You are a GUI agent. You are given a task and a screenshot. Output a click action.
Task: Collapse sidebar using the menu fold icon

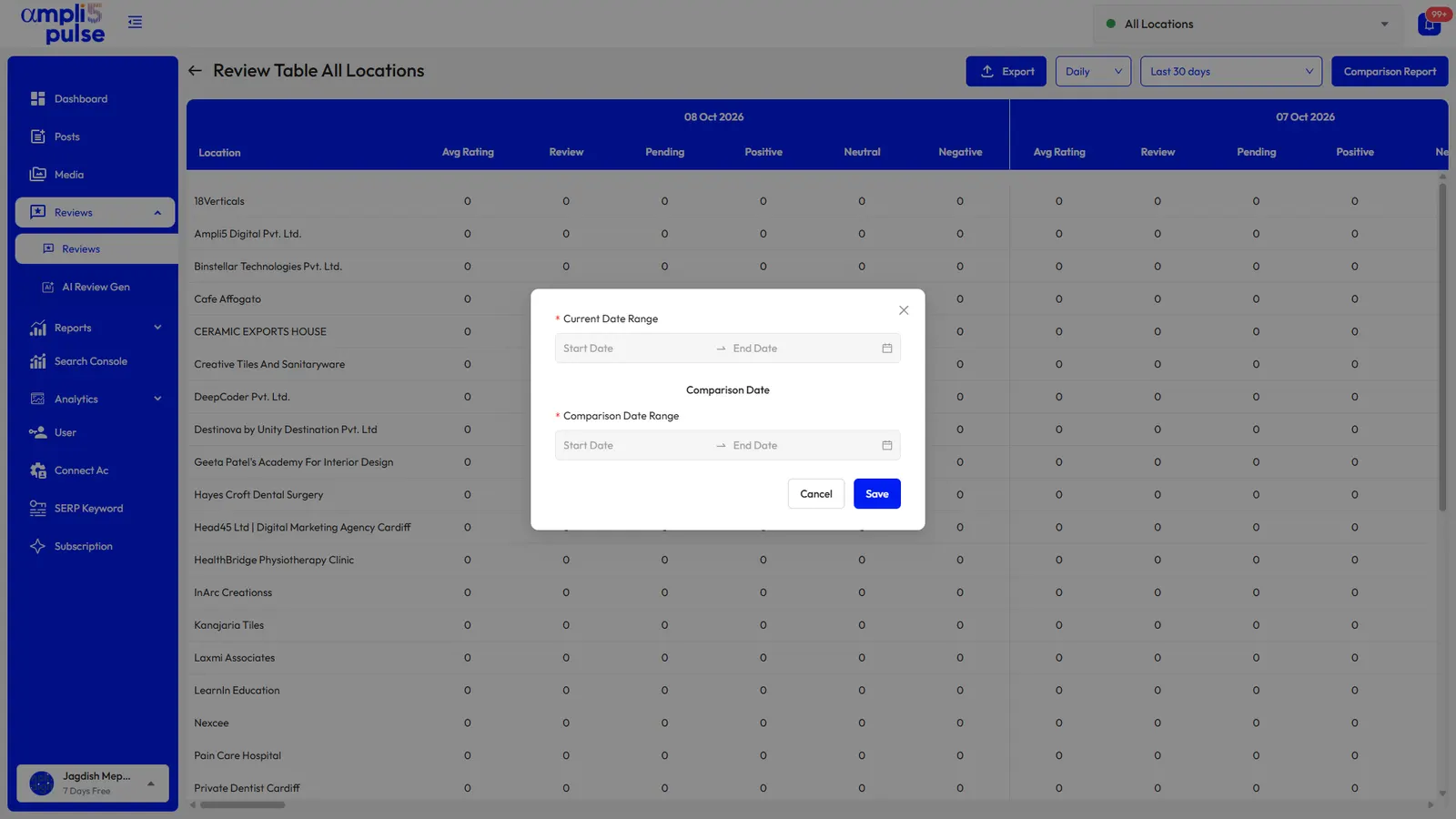(135, 22)
